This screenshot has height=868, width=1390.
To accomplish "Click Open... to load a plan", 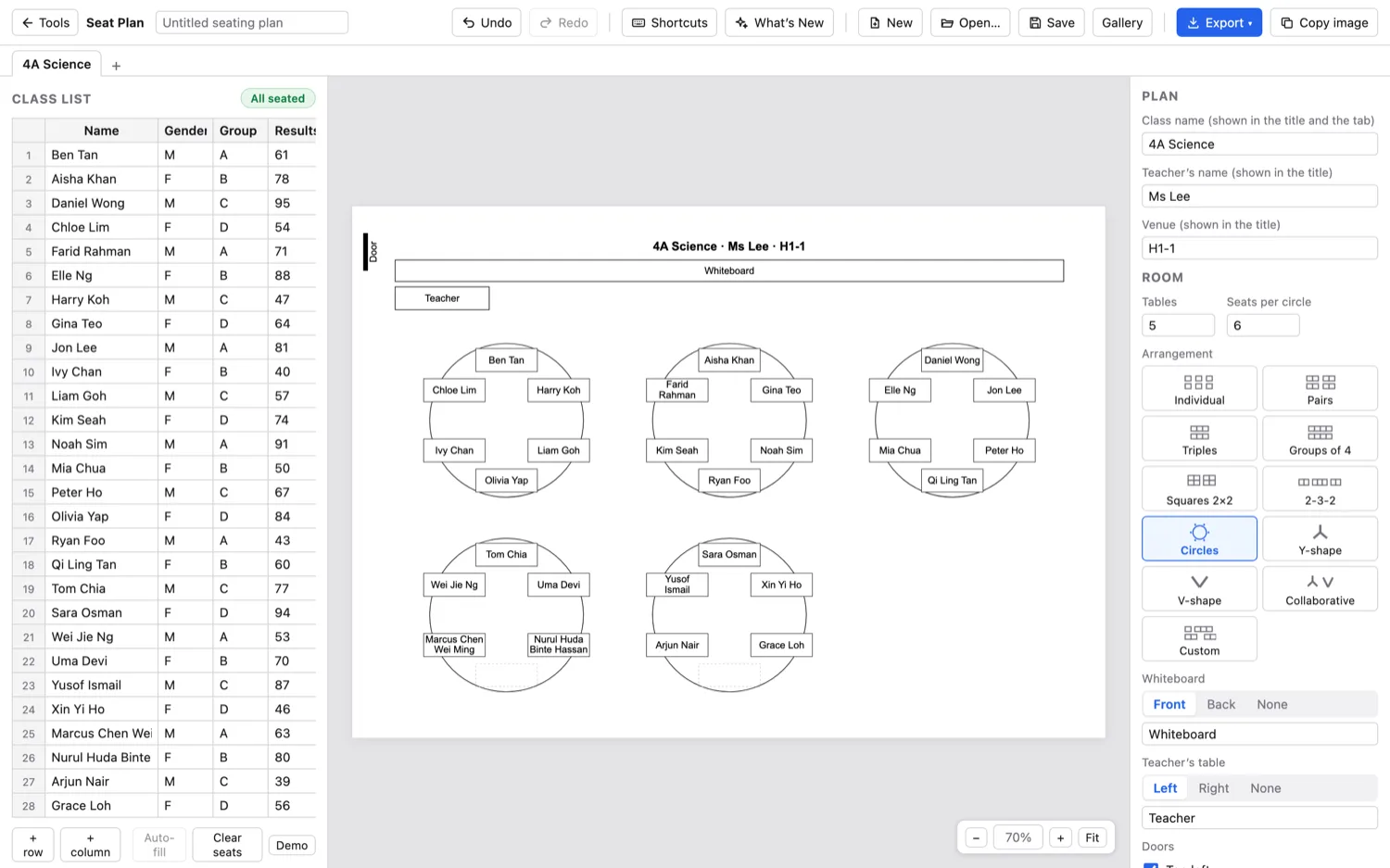I will click(x=970, y=22).
